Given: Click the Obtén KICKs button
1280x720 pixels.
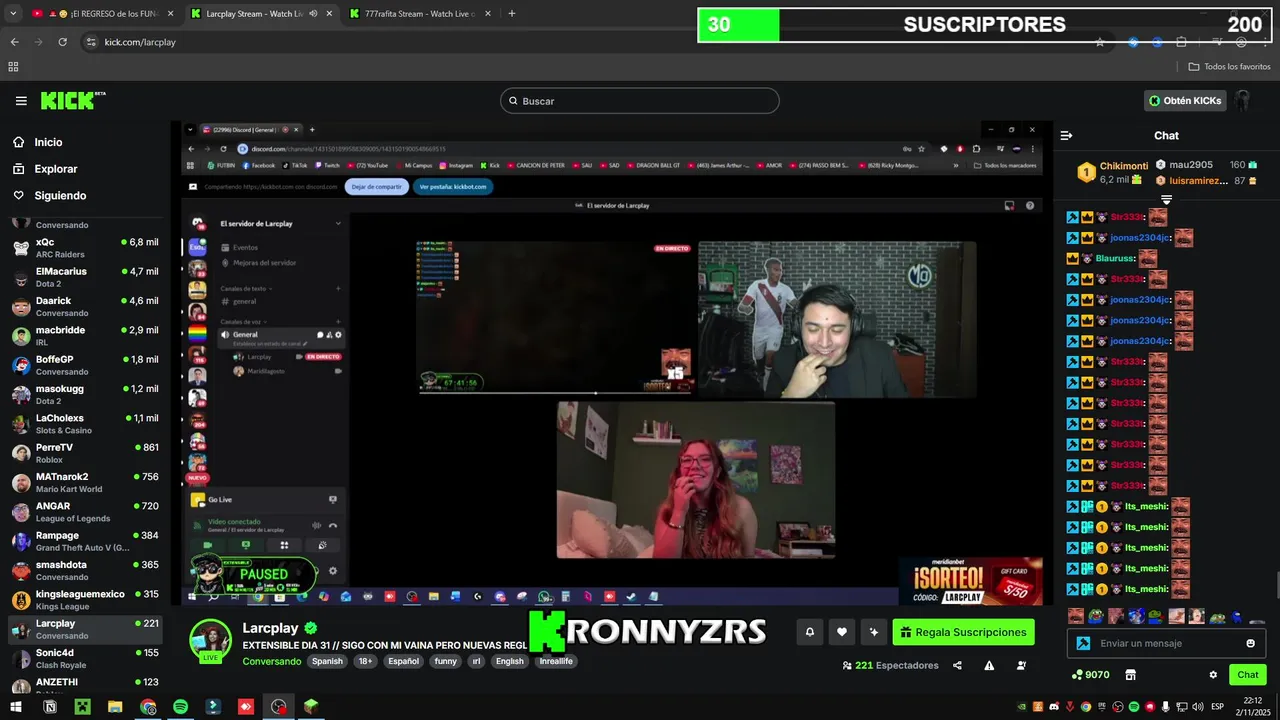Looking at the screenshot, I should (1185, 101).
